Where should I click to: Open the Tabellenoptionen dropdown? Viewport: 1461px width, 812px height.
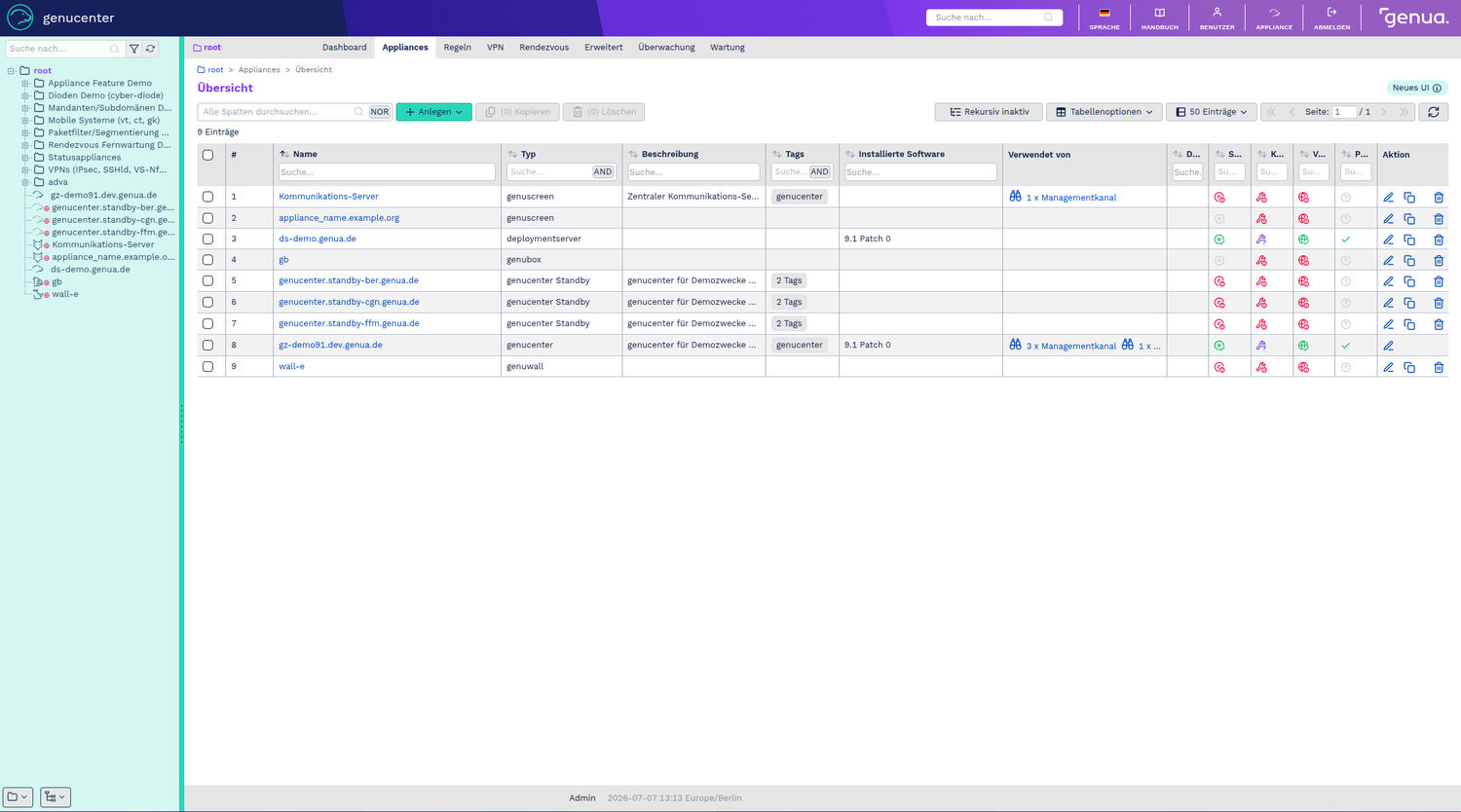click(x=1105, y=112)
